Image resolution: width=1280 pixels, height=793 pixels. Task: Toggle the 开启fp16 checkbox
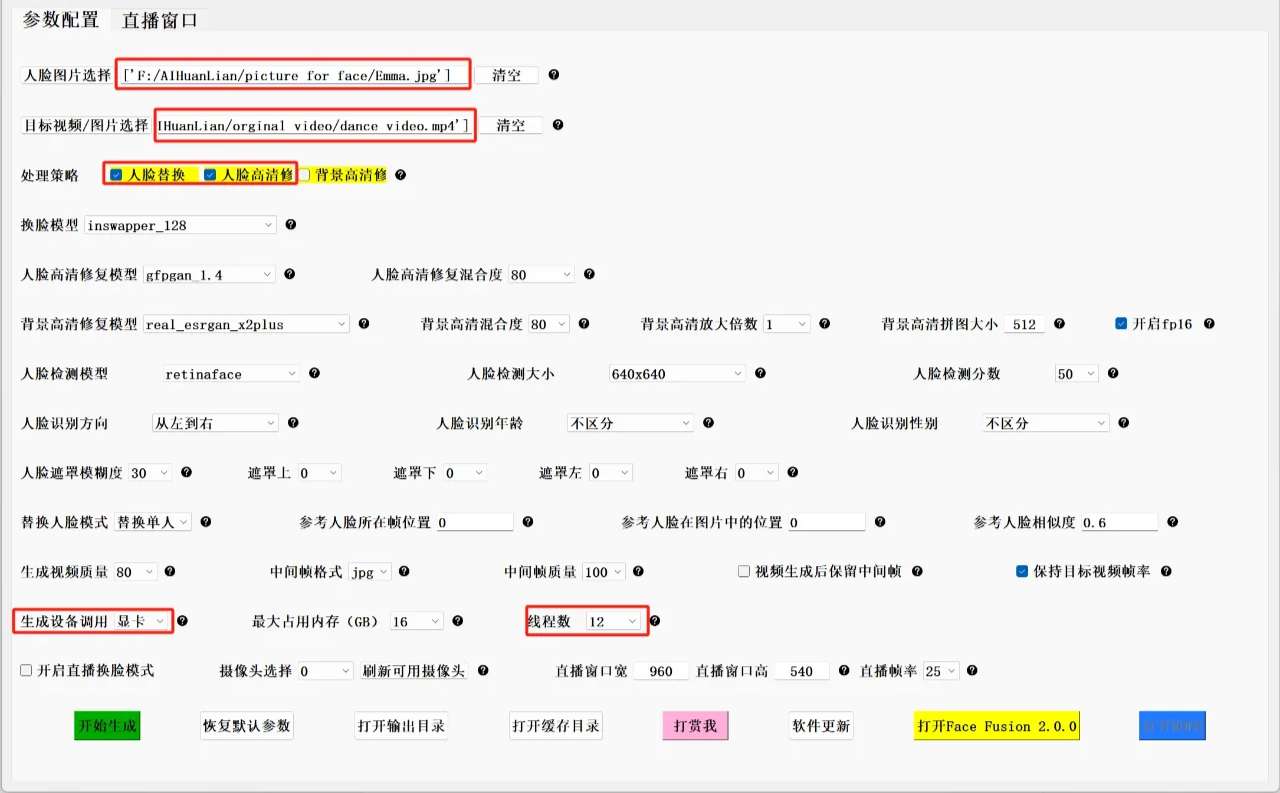1121,324
